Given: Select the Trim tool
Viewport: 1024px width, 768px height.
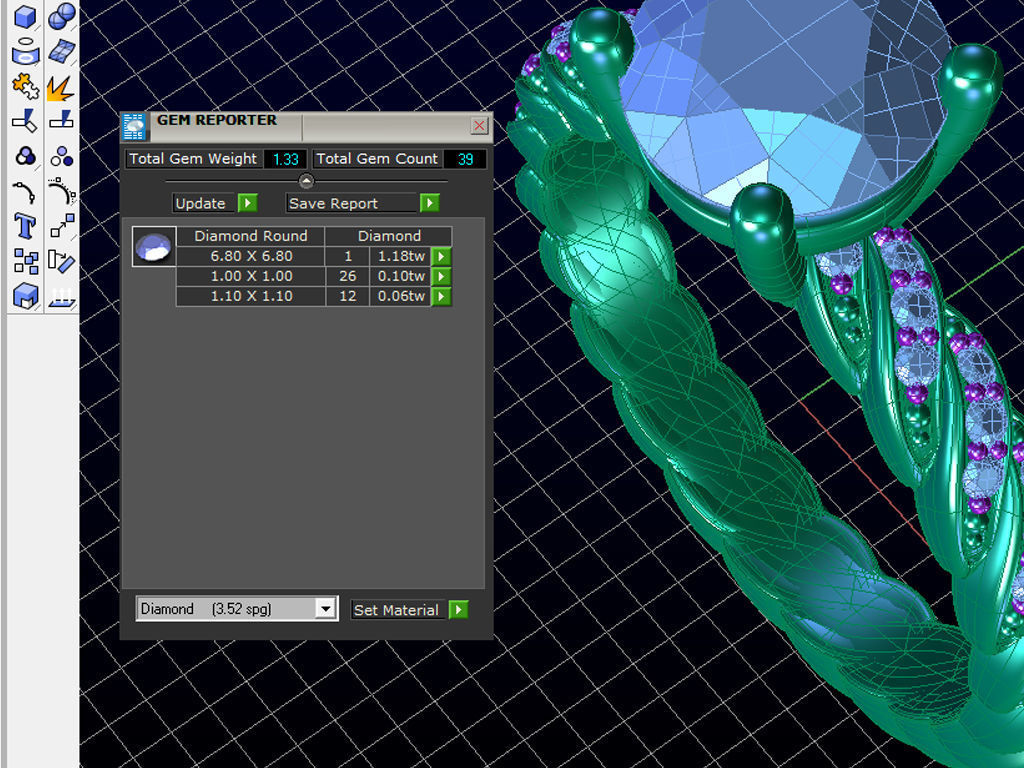Looking at the screenshot, I should [25, 121].
